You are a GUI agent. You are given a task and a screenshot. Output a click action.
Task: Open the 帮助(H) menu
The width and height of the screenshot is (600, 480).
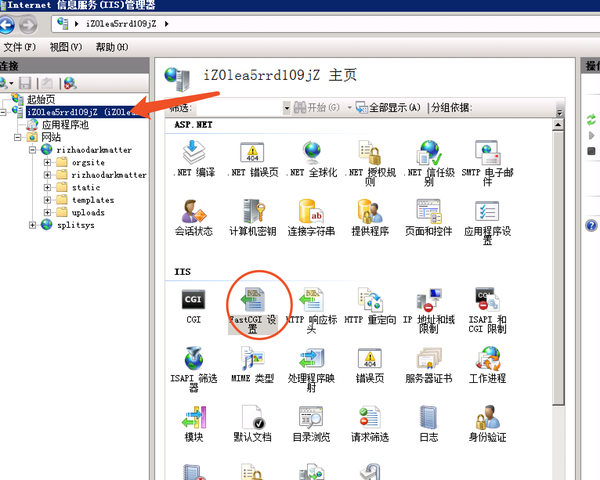point(112,47)
